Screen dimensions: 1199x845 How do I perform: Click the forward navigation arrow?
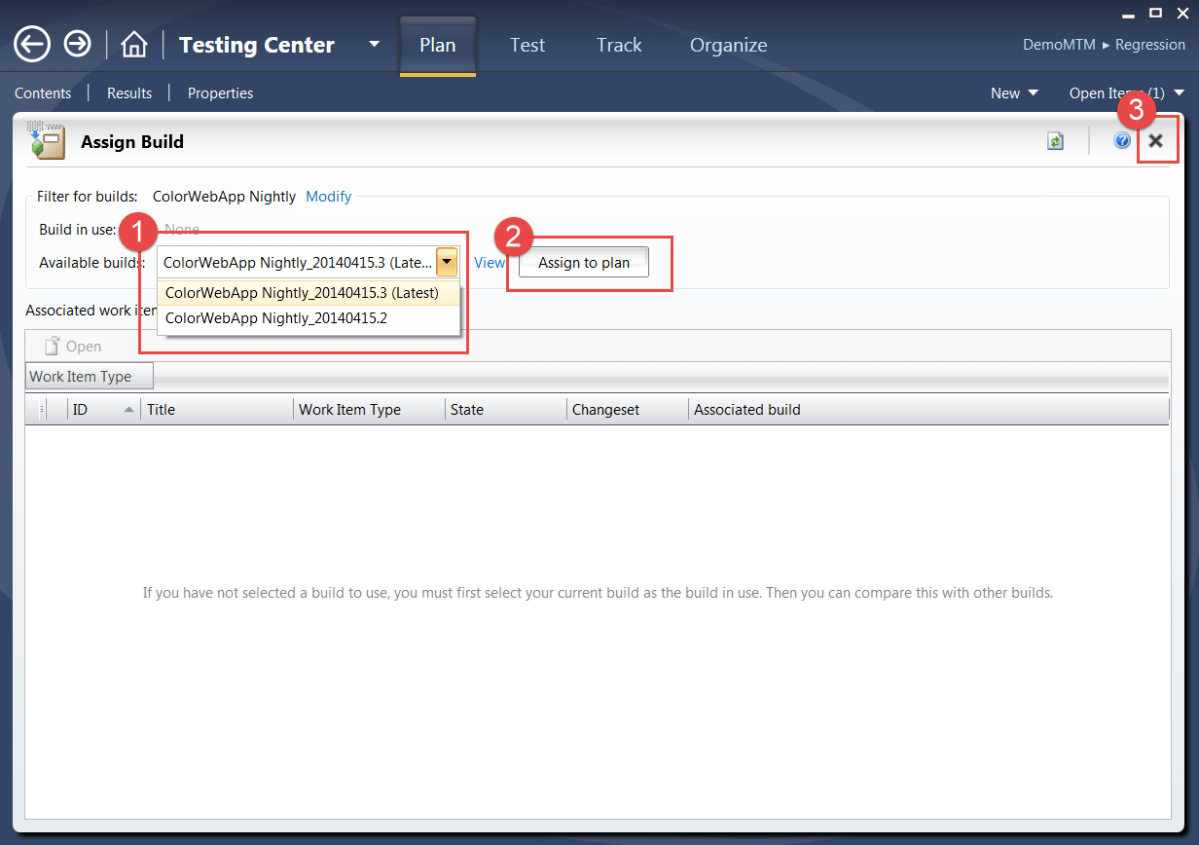(77, 44)
